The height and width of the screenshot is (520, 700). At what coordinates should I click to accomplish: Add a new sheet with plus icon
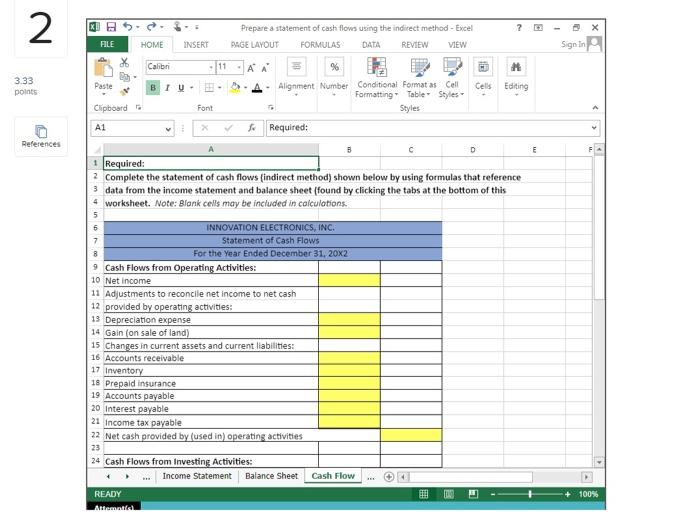[x=389, y=477]
